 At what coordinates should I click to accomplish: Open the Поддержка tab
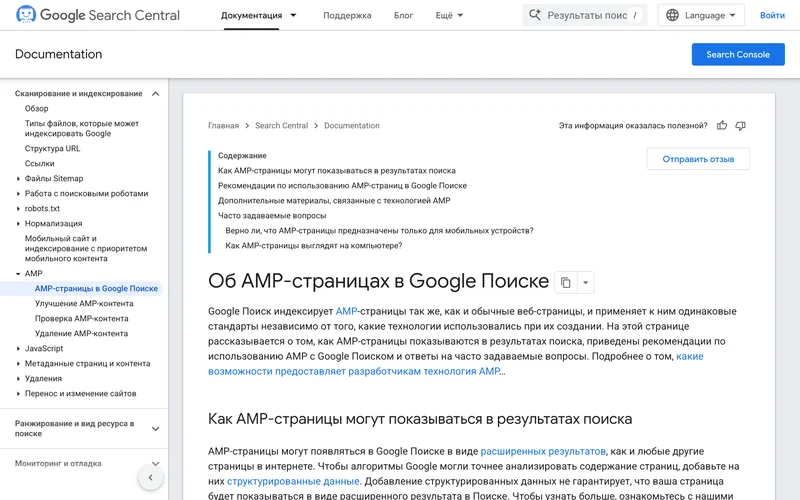347,15
